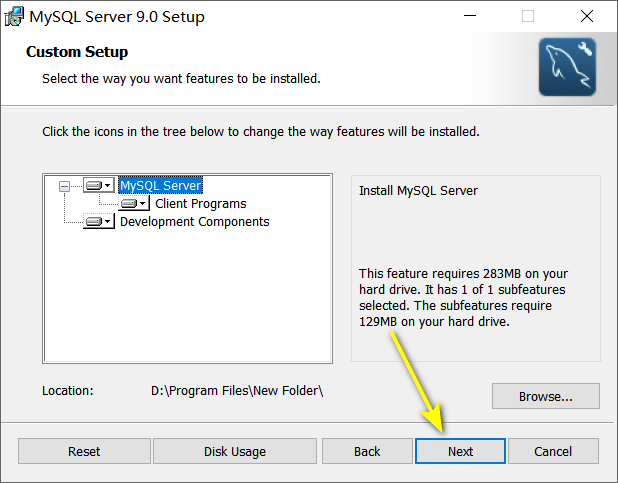Expand Development Components install option dropdown arrow
This screenshot has height=483, width=618.
coord(108,222)
